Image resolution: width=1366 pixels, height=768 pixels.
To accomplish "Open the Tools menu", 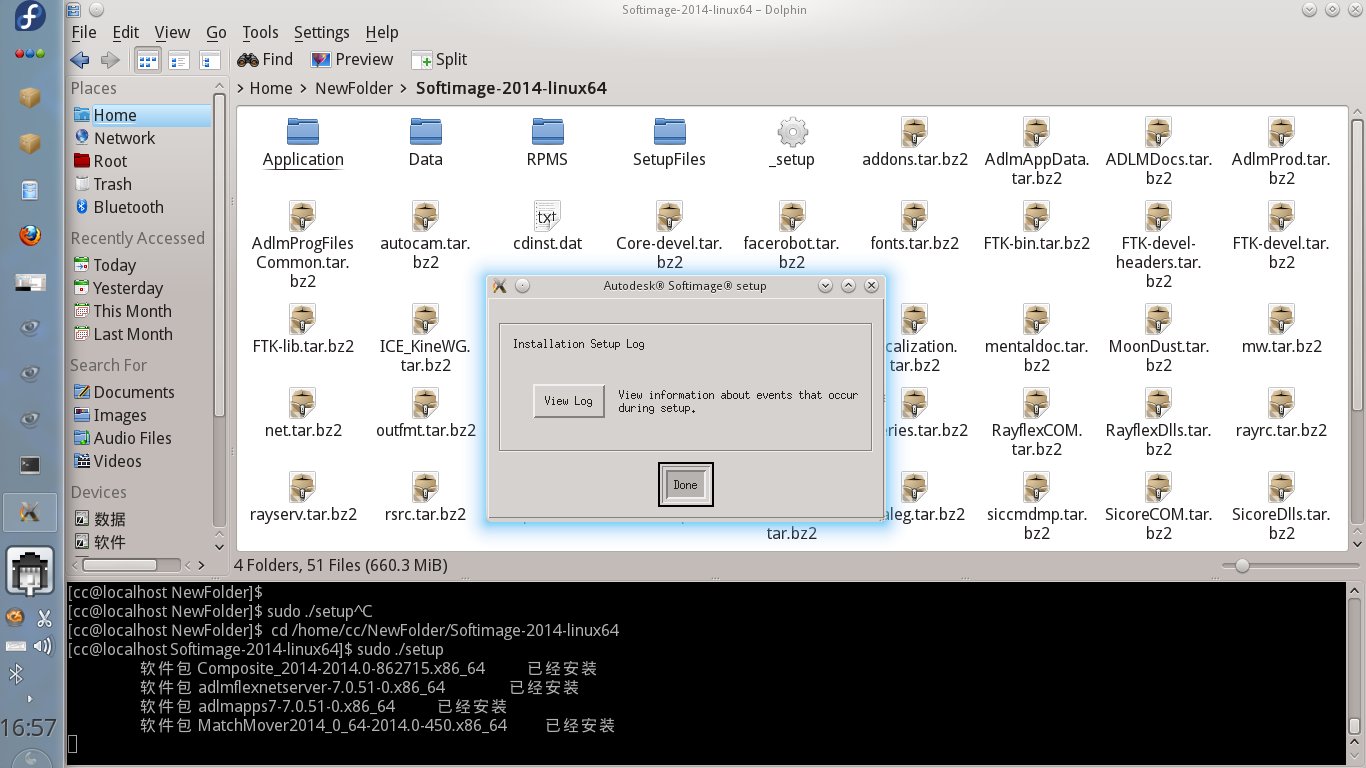I will [260, 32].
